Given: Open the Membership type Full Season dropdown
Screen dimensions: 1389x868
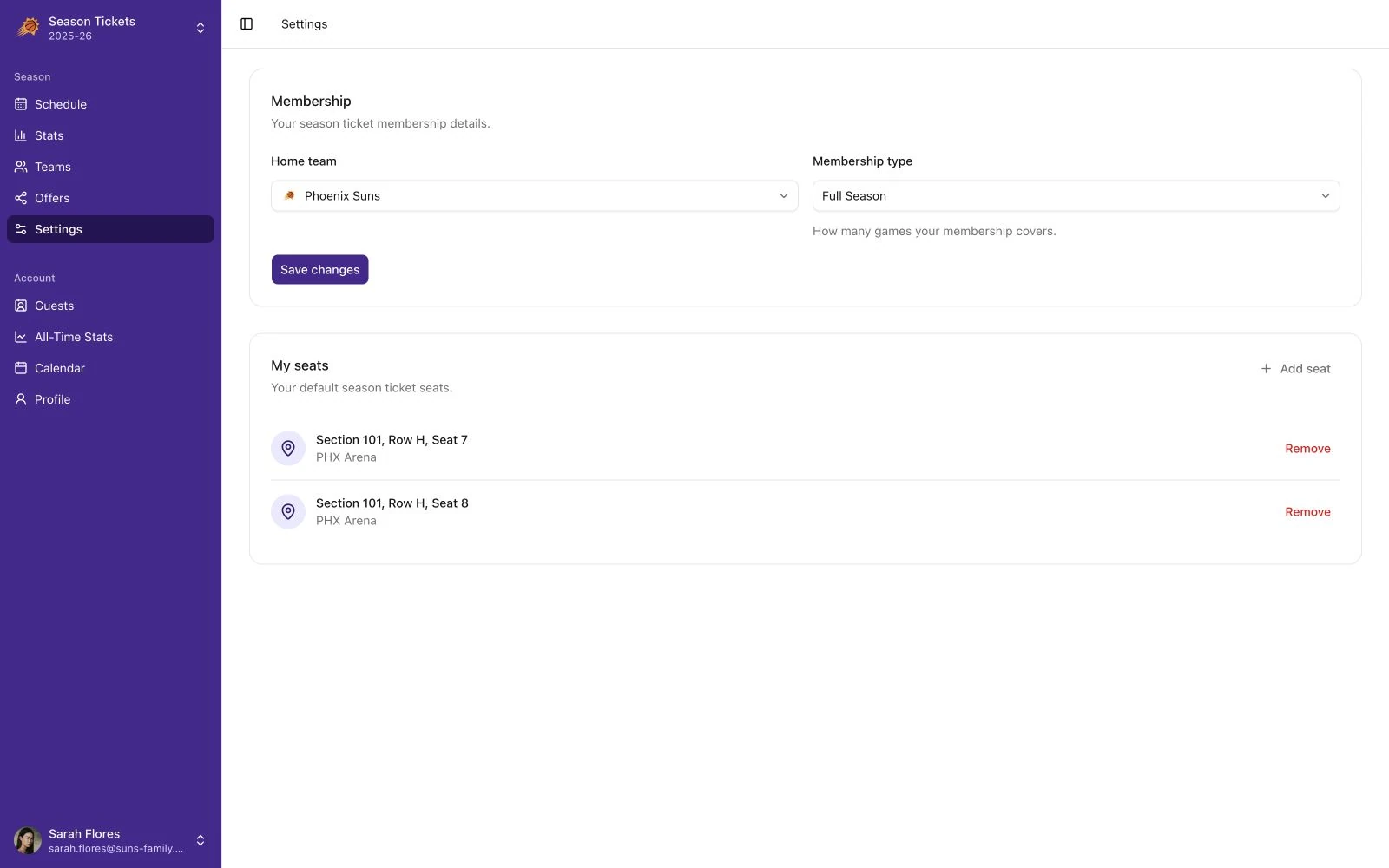Looking at the screenshot, I should (1076, 196).
